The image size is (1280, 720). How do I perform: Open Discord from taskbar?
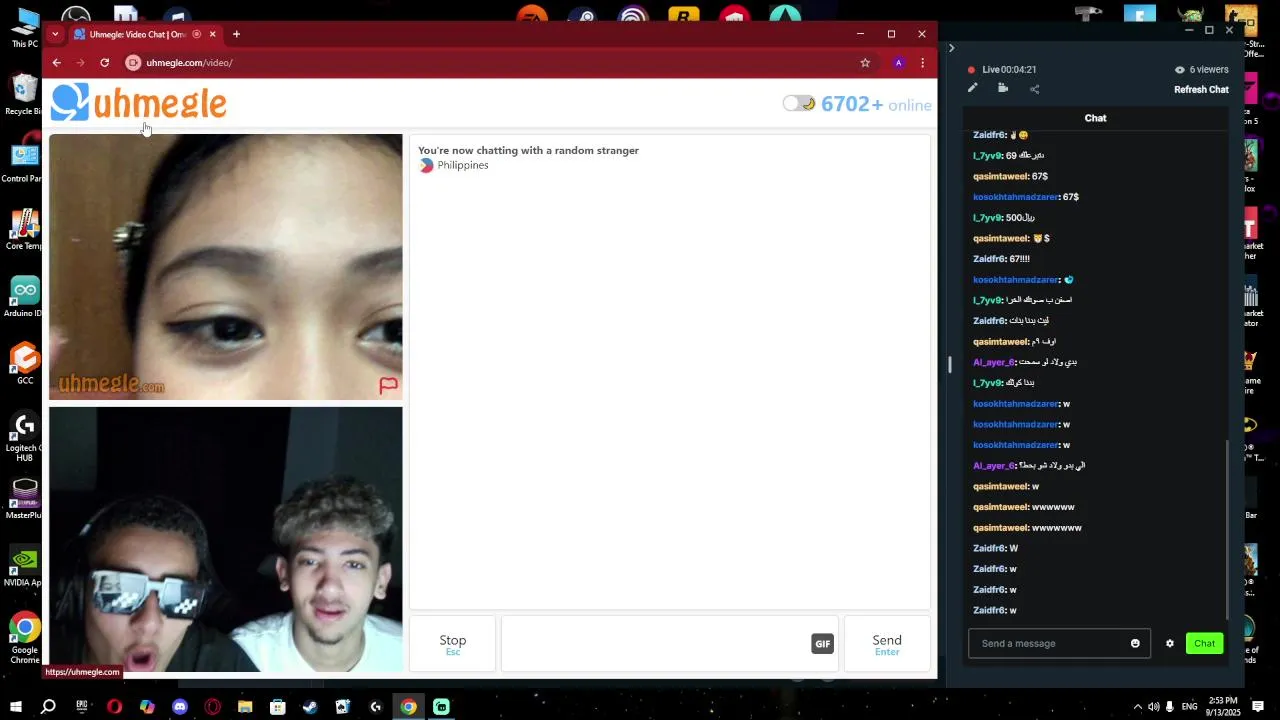pos(180,707)
